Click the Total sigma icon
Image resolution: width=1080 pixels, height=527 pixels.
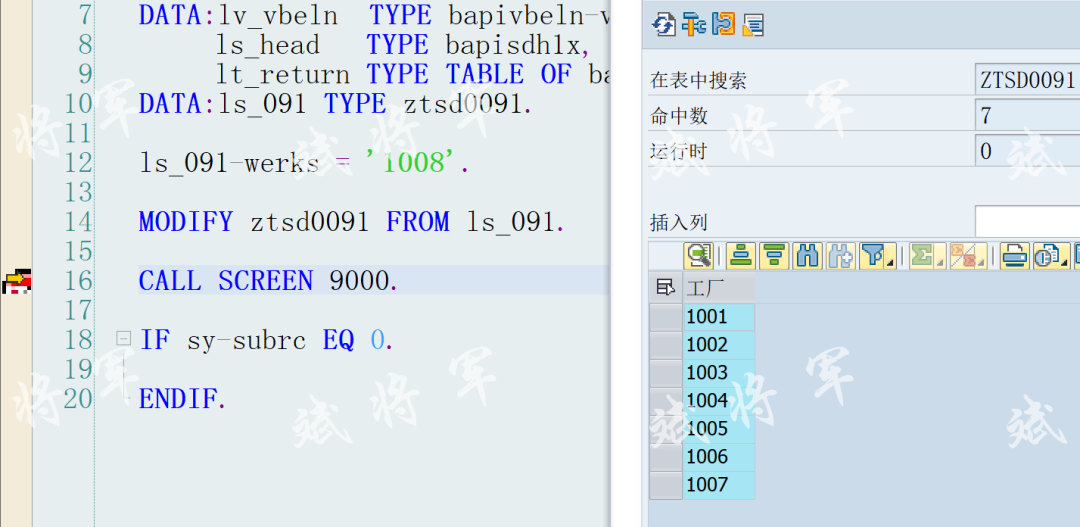pos(922,256)
